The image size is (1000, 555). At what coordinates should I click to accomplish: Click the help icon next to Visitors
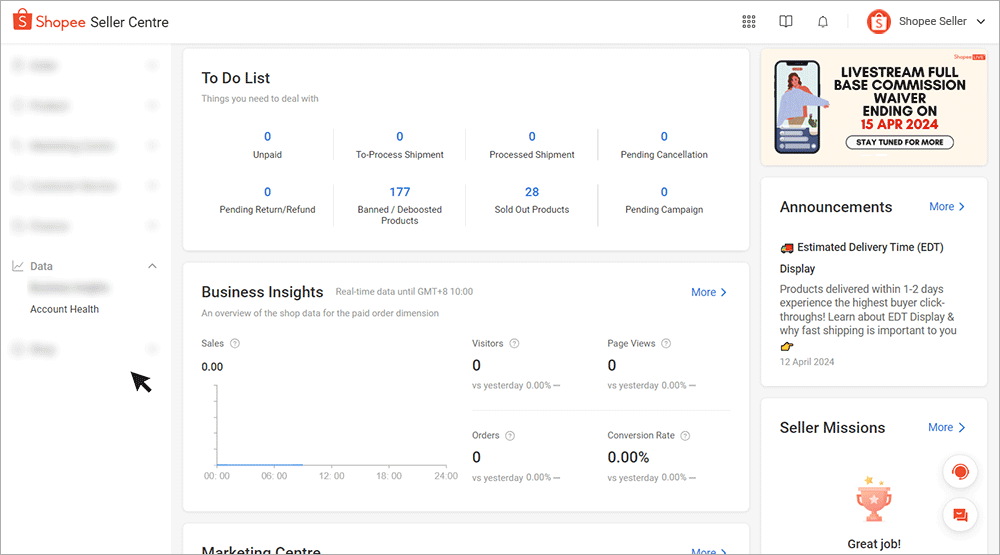pos(514,344)
